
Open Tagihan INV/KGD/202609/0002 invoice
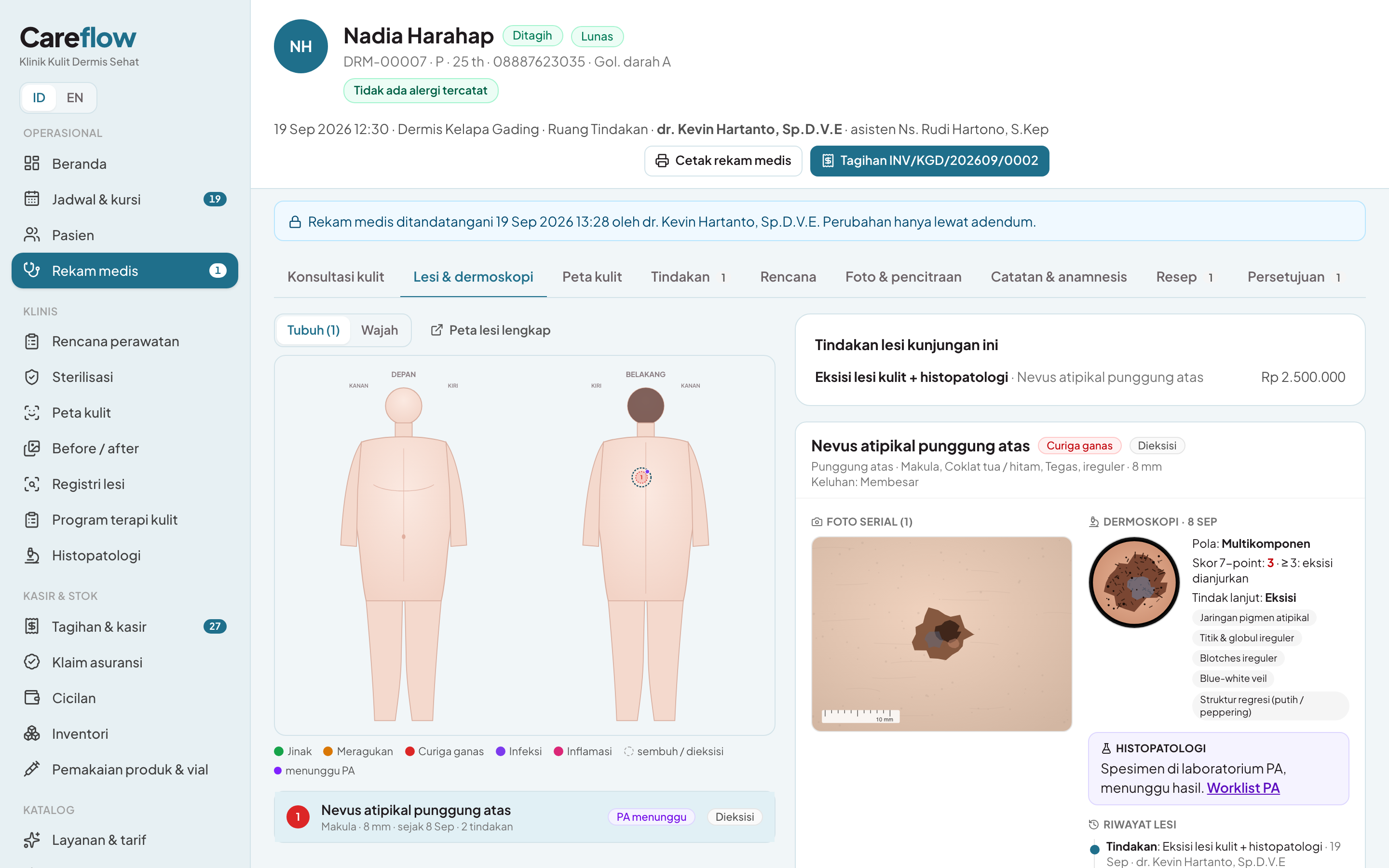pyautogui.click(x=929, y=161)
